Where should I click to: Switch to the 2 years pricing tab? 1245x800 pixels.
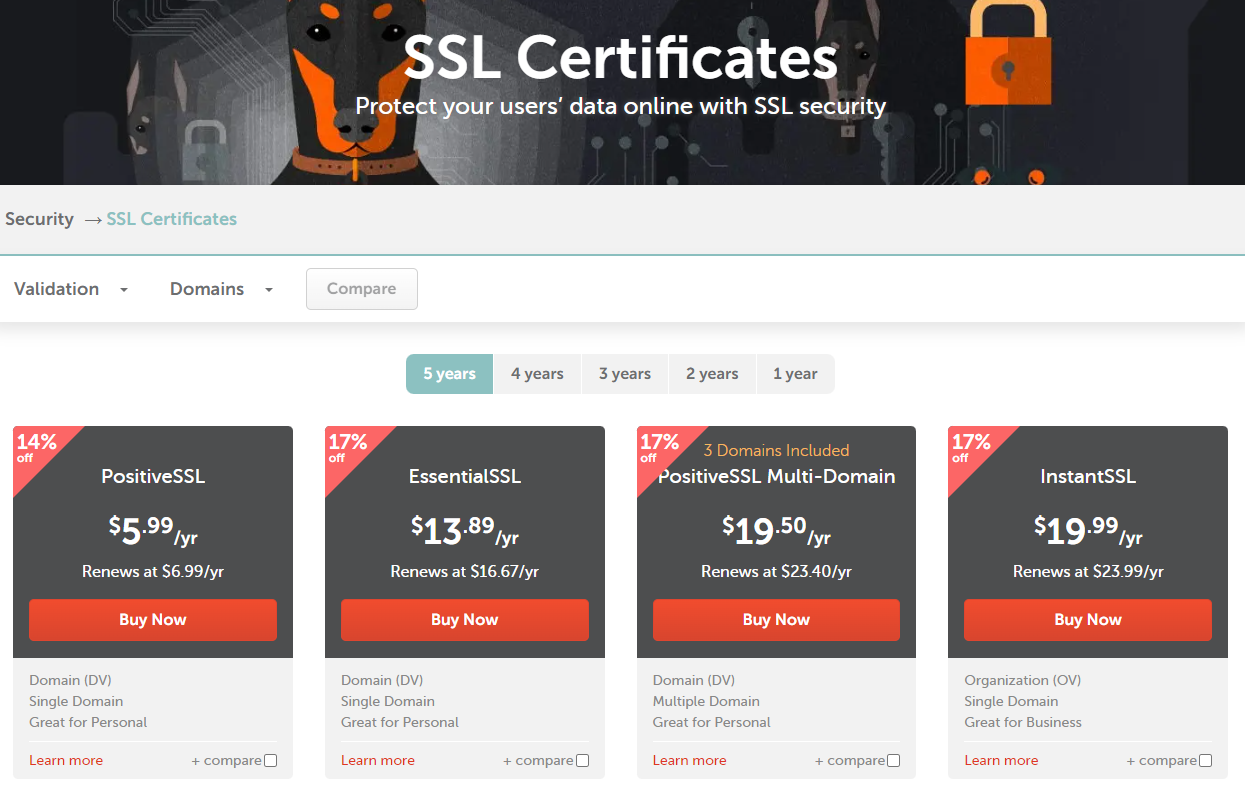pyautogui.click(x=711, y=373)
